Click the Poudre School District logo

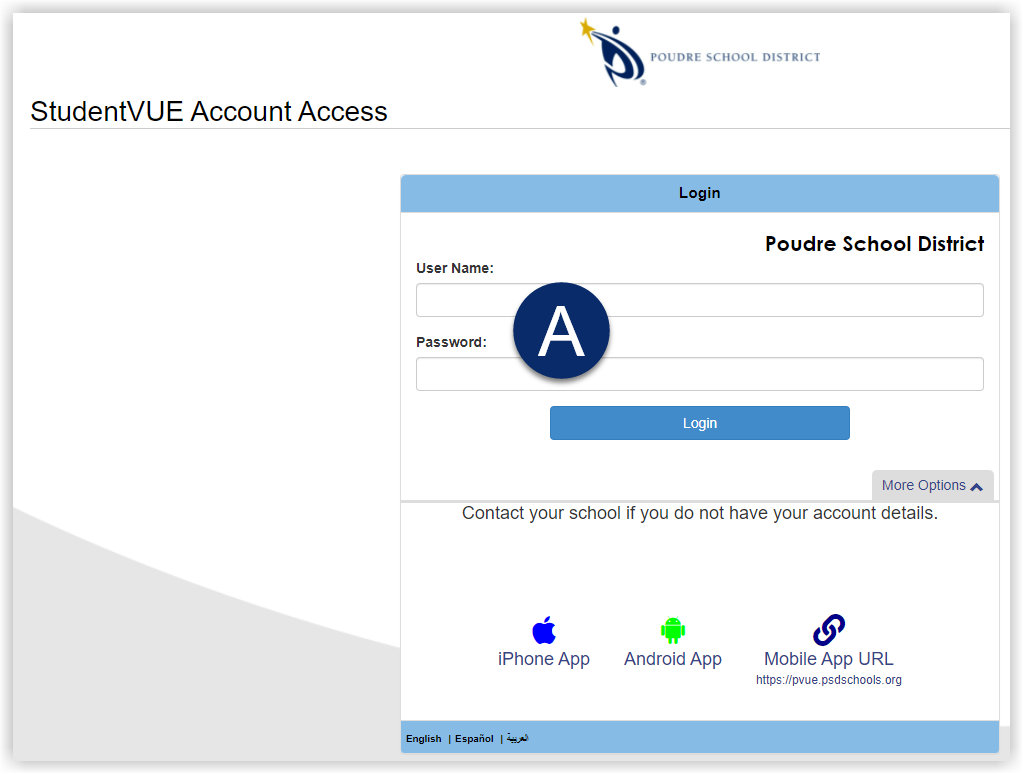700,53
